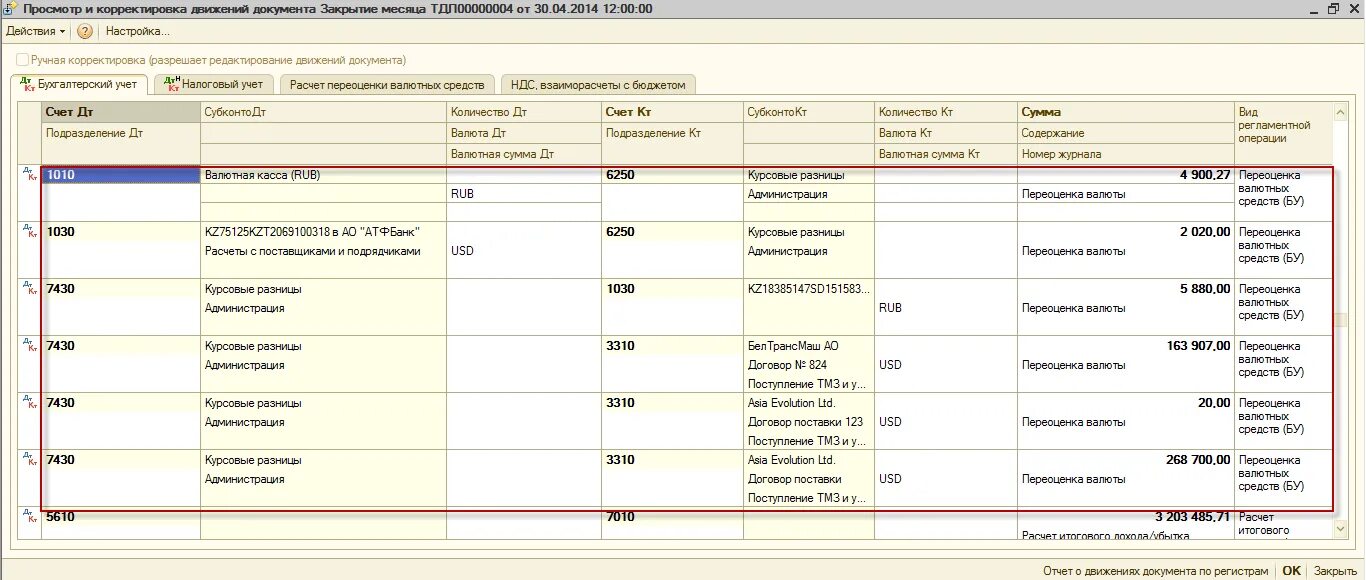Select БелТрансМаш АО cell
This screenshot has height=580, width=1366.
pos(809,346)
